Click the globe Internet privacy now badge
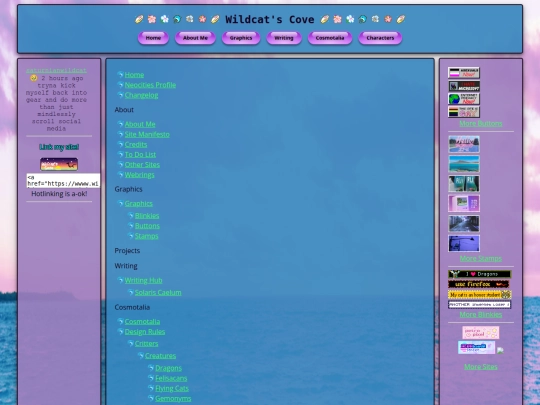The height and width of the screenshot is (405, 540). [x=464, y=99]
